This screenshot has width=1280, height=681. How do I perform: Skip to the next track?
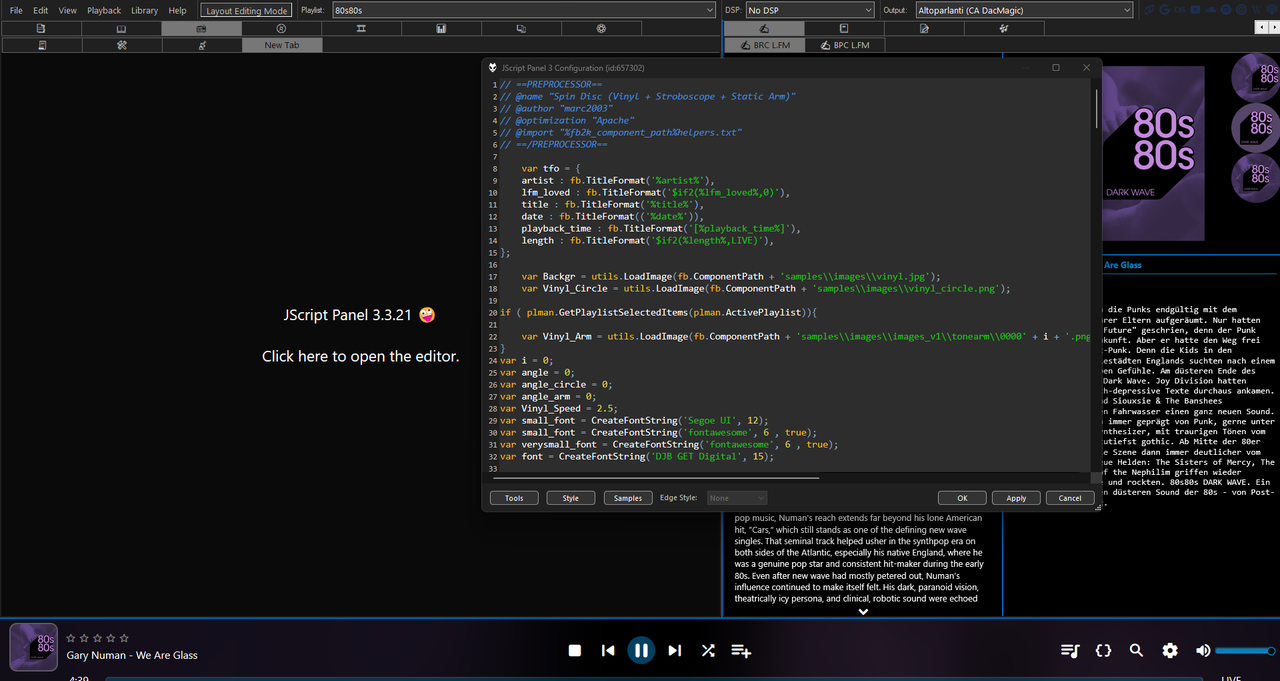point(675,651)
